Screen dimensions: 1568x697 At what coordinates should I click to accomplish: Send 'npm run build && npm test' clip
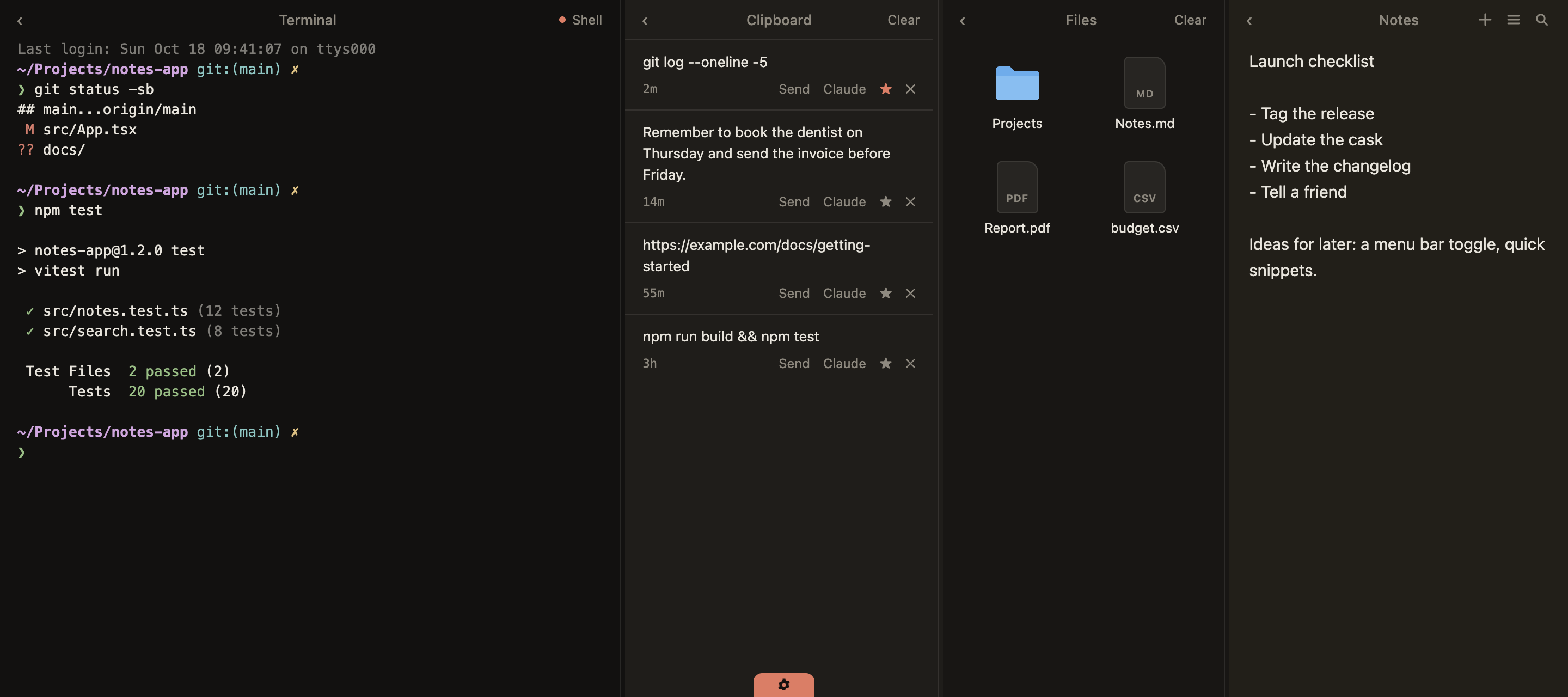(794, 363)
